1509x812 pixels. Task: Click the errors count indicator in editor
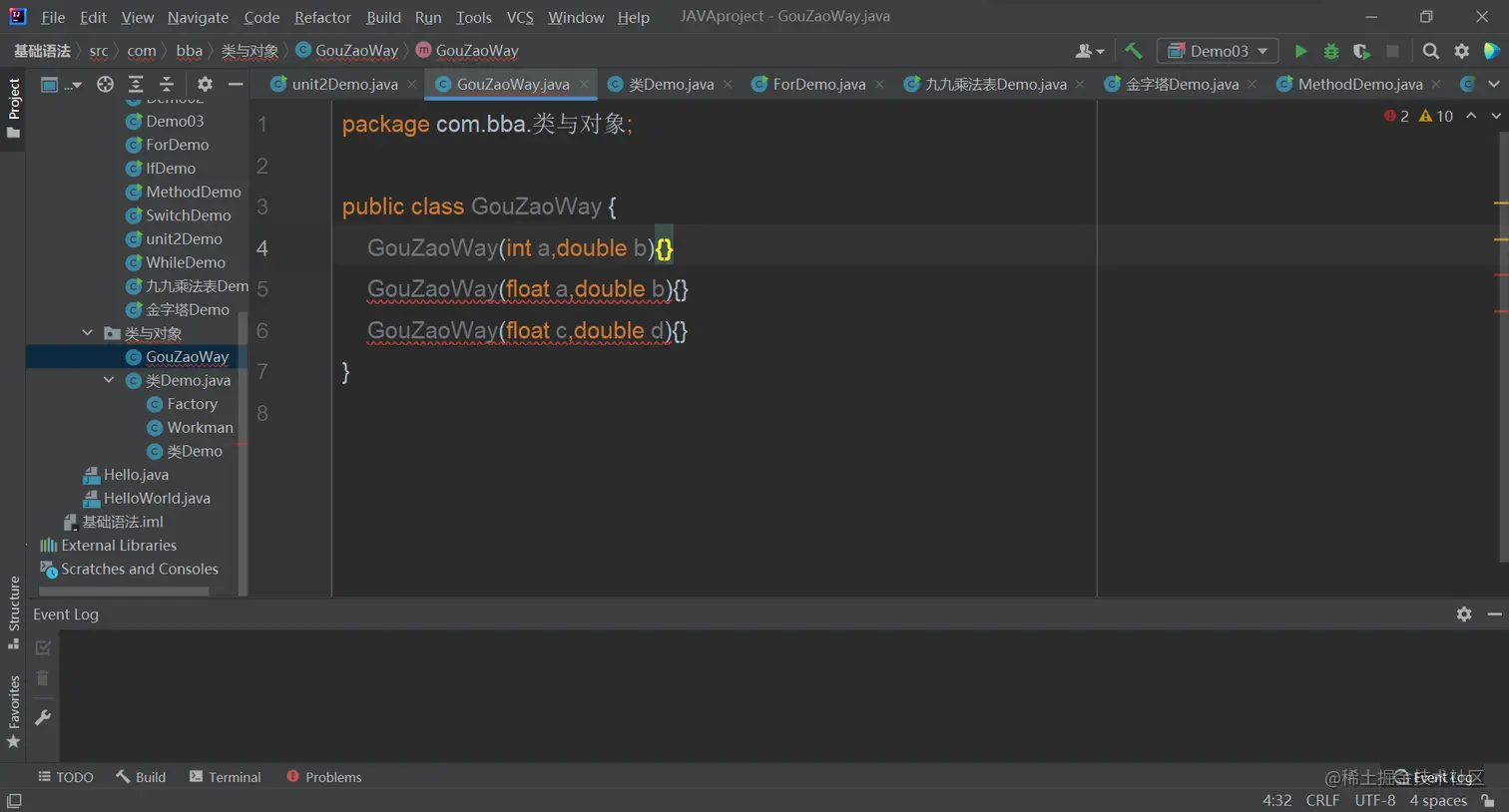[x=1396, y=117]
